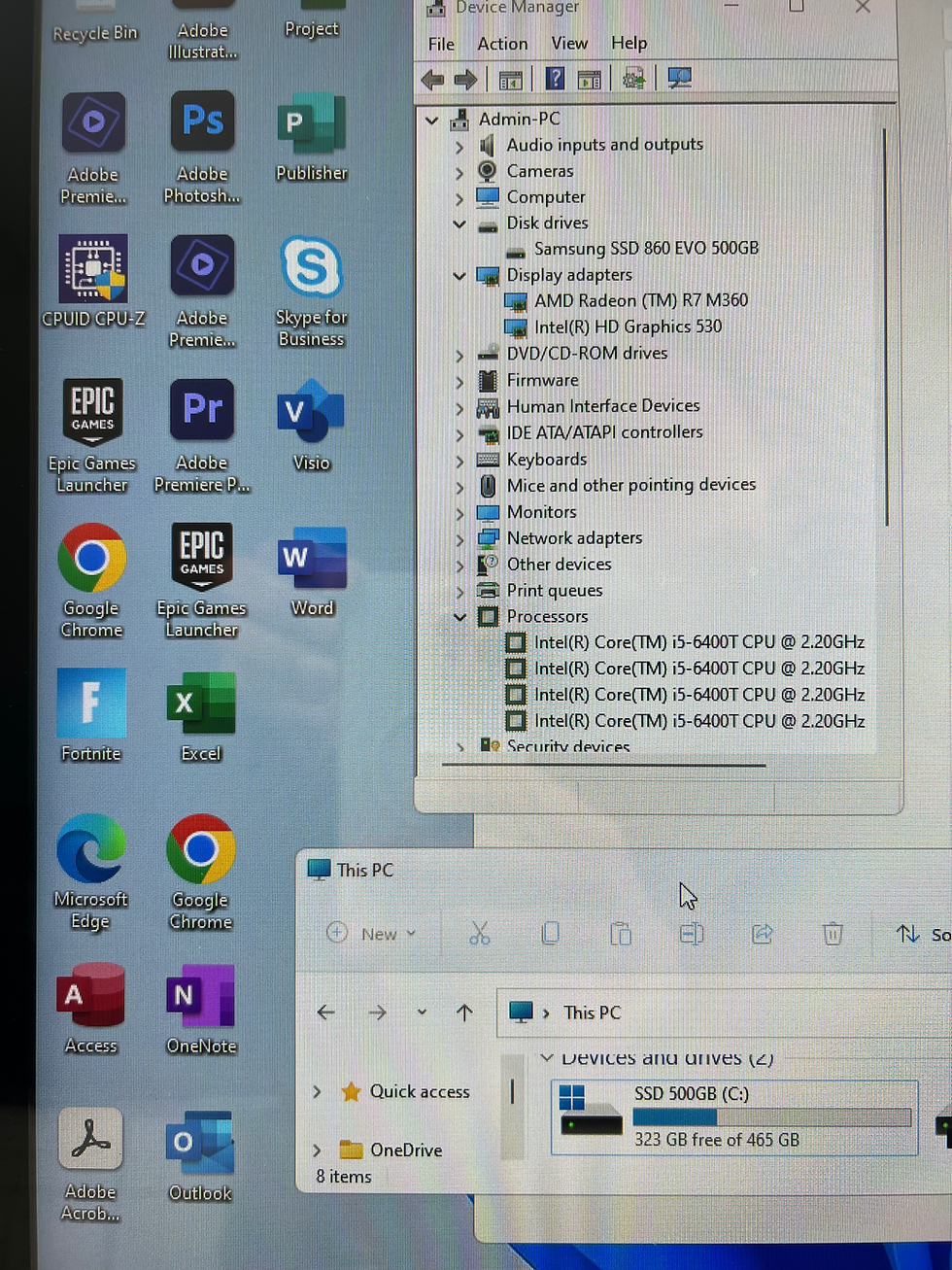Expand Audio inputs and outputs node
The image size is (952, 1270).
(459, 147)
